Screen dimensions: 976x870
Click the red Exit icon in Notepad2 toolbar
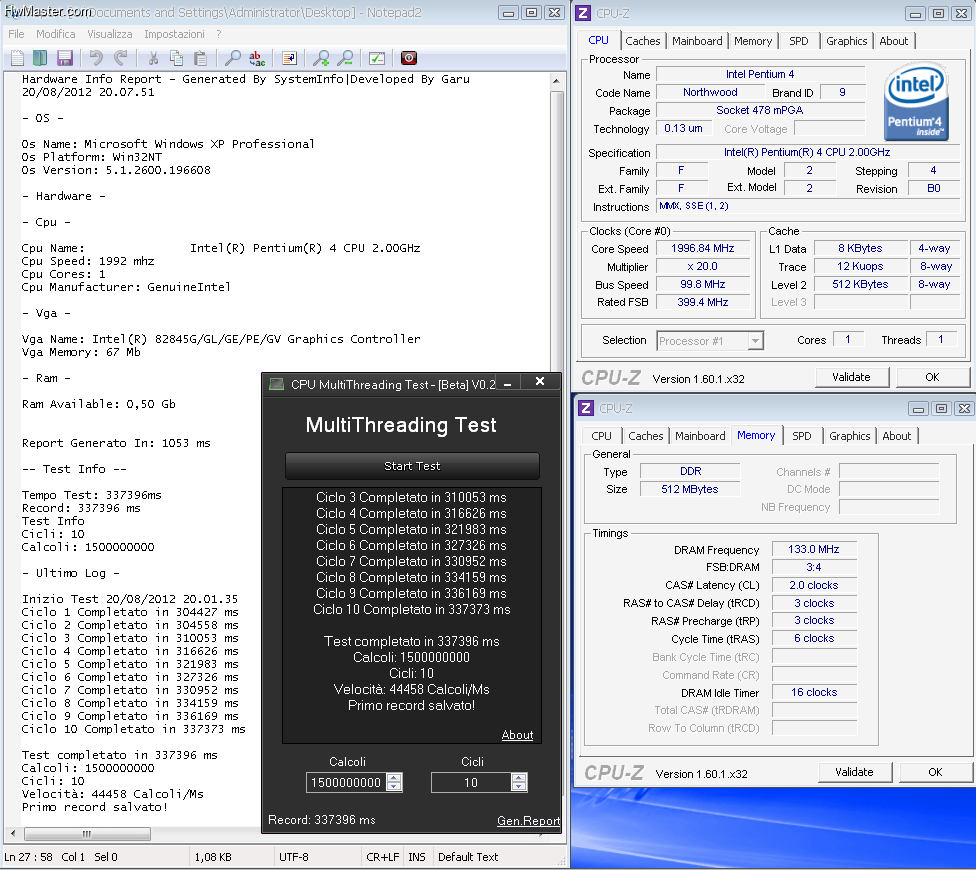(408, 58)
